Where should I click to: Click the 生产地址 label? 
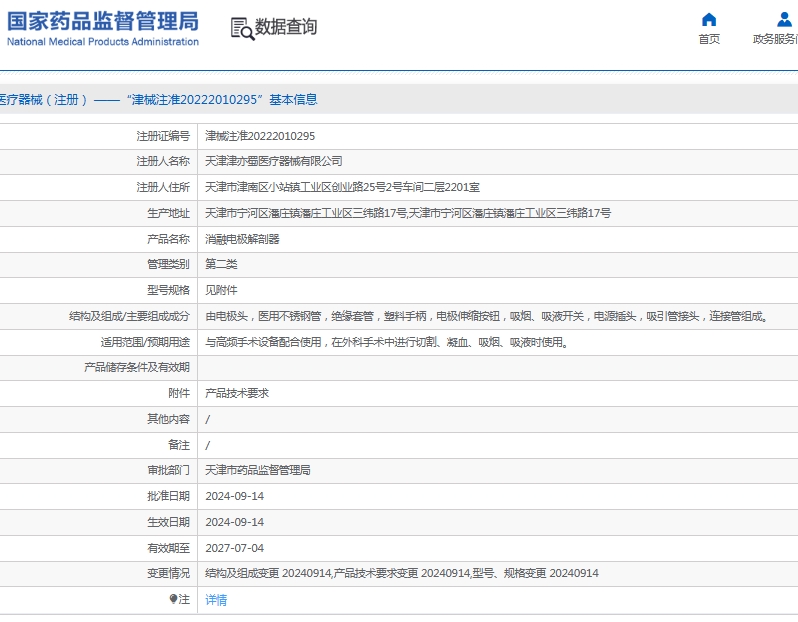[x=168, y=213]
